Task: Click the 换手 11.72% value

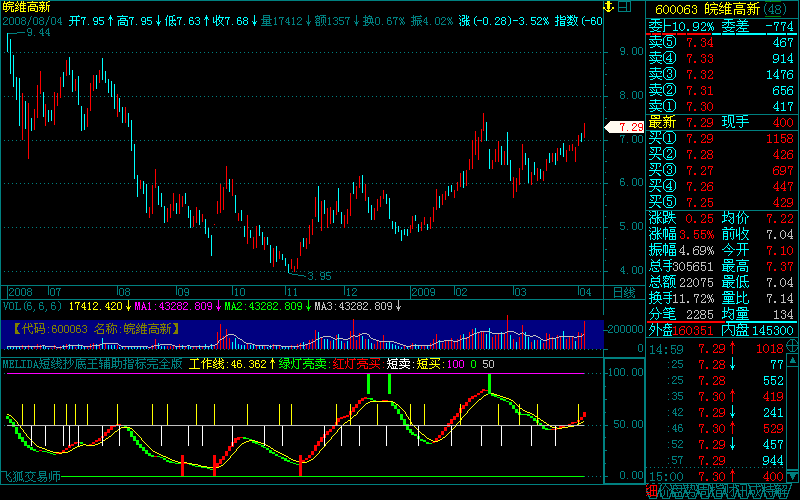Action: coord(692,298)
